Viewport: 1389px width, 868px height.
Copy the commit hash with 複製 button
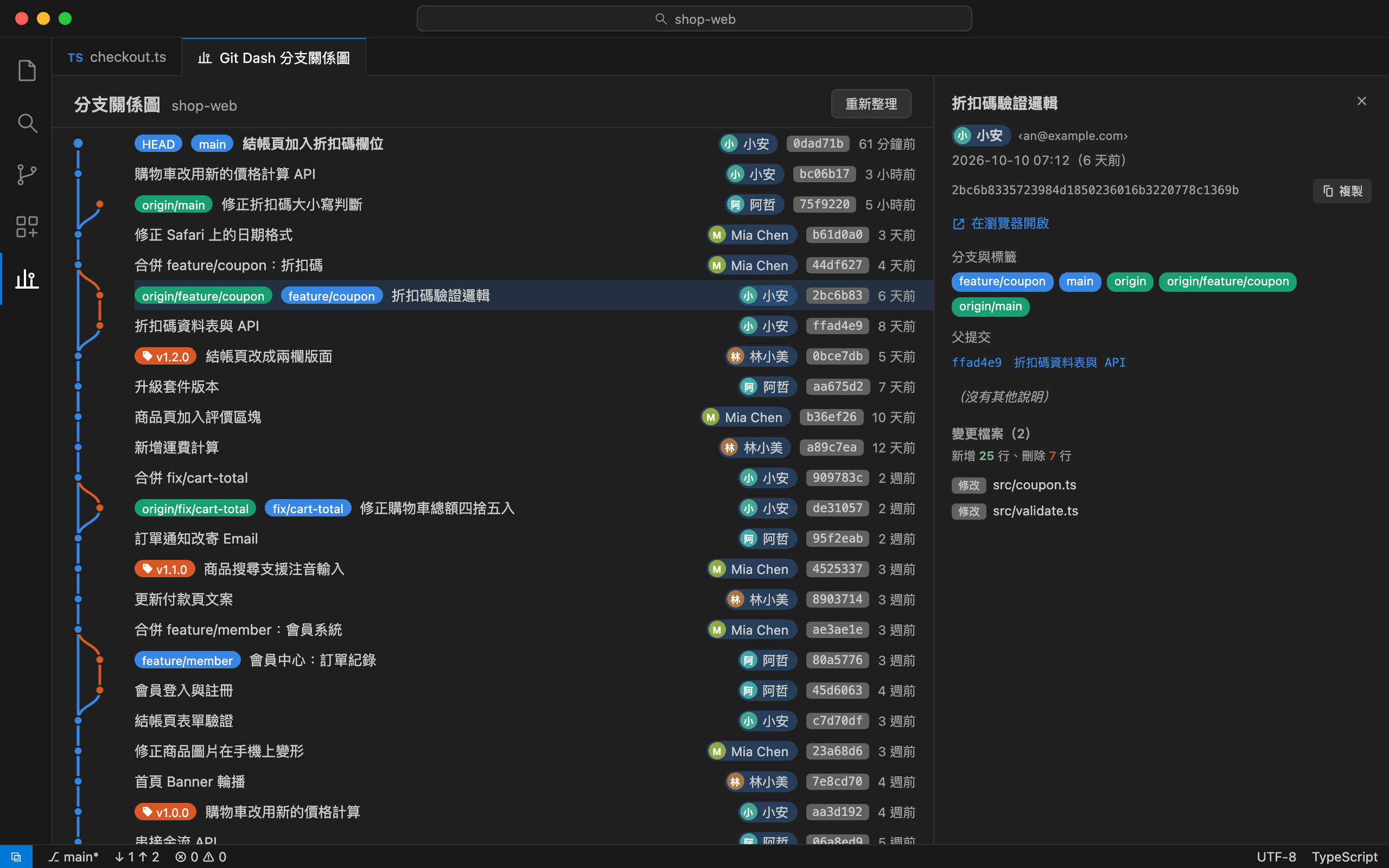(x=1342, y=191)
